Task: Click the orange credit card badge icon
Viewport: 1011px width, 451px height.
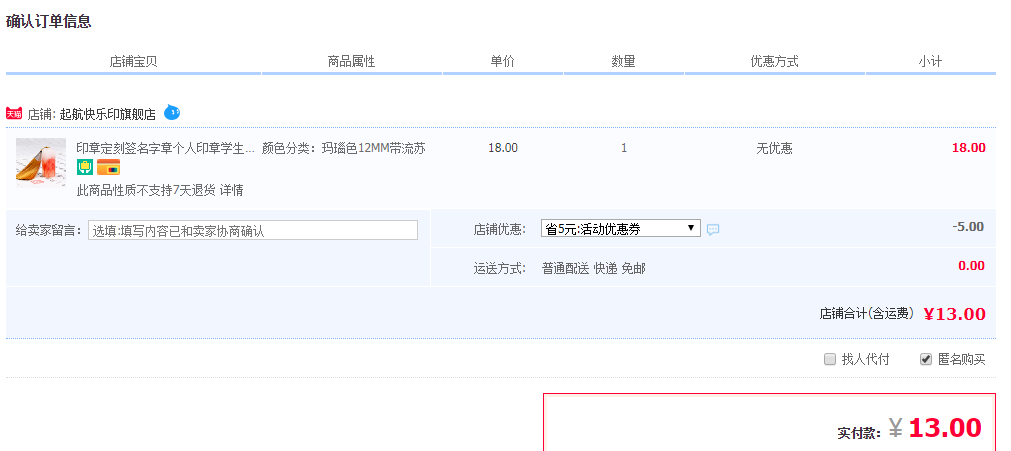Action: coord(108,167)
